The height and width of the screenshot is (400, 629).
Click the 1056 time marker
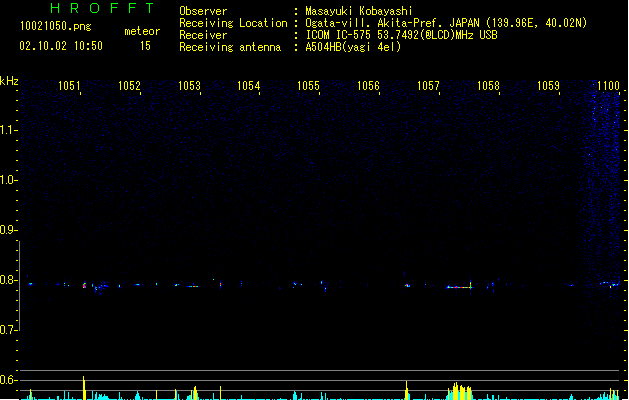click(368, 86)
